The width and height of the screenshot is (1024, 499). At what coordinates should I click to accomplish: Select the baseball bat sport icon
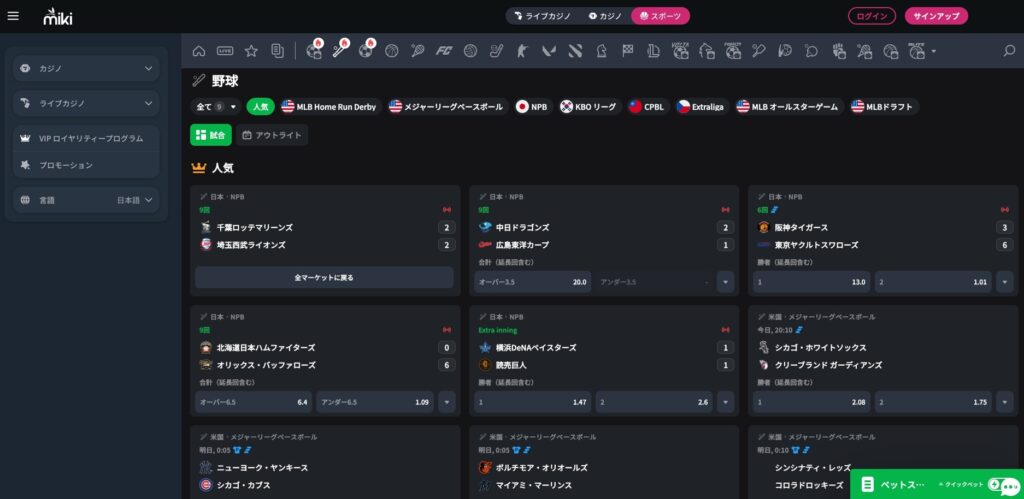[340, 51]
